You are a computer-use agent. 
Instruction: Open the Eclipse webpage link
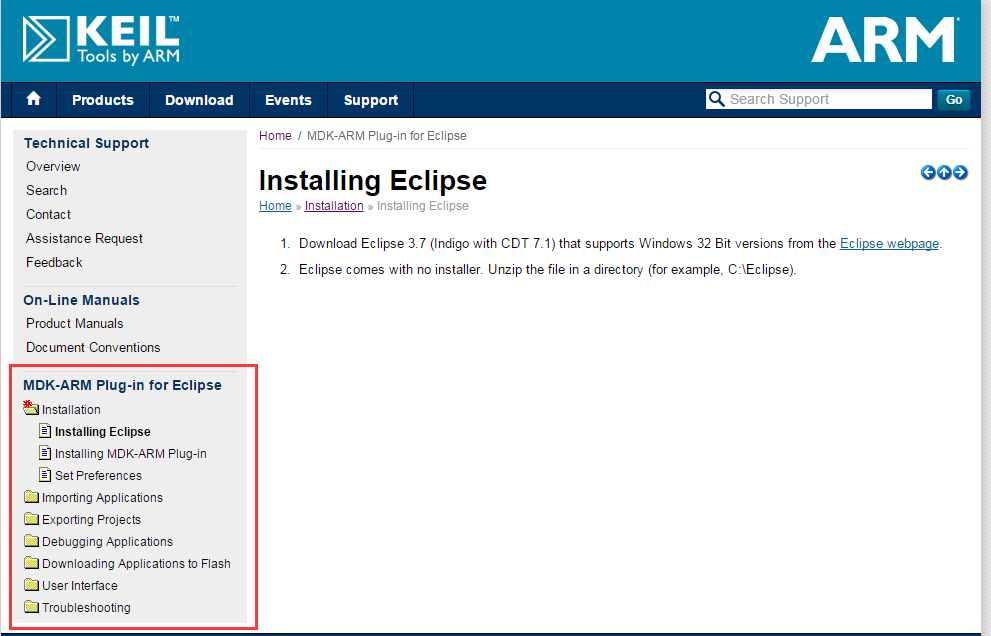[x=889, y=243]
